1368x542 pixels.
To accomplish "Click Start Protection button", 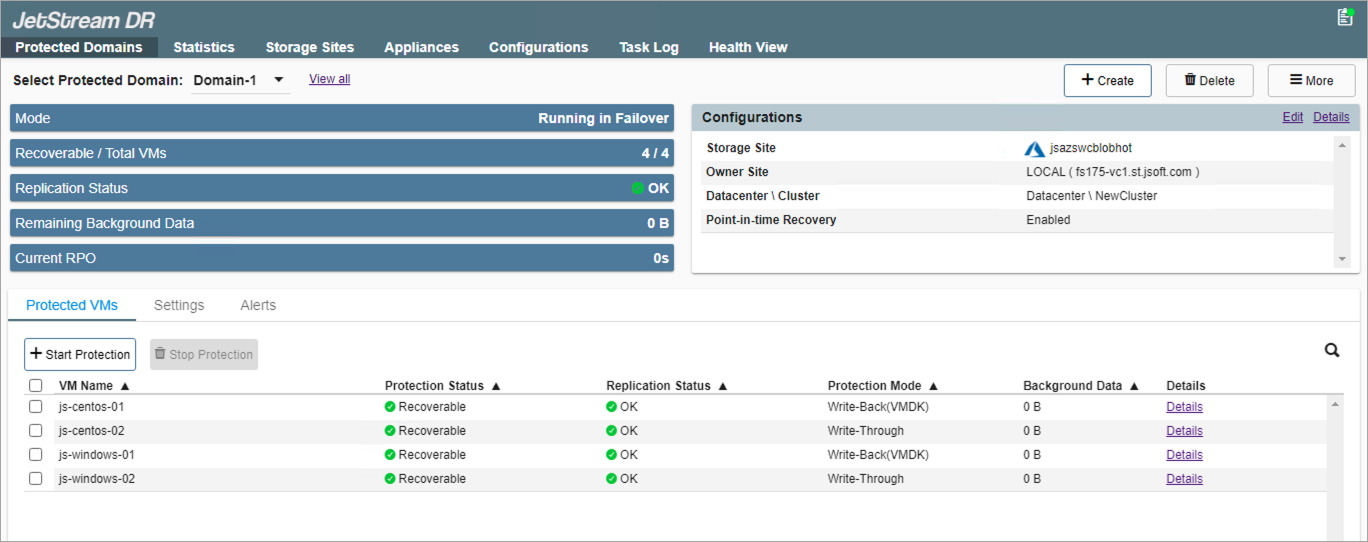I will (80, 354).
